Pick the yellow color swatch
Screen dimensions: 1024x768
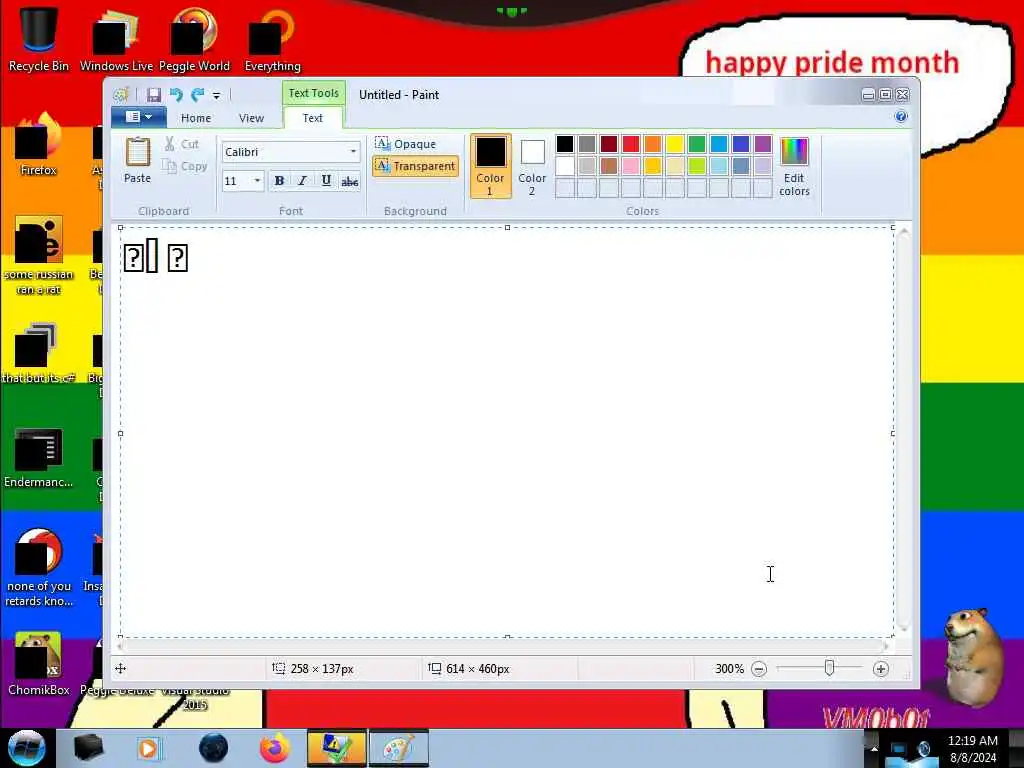pos(675,144)
